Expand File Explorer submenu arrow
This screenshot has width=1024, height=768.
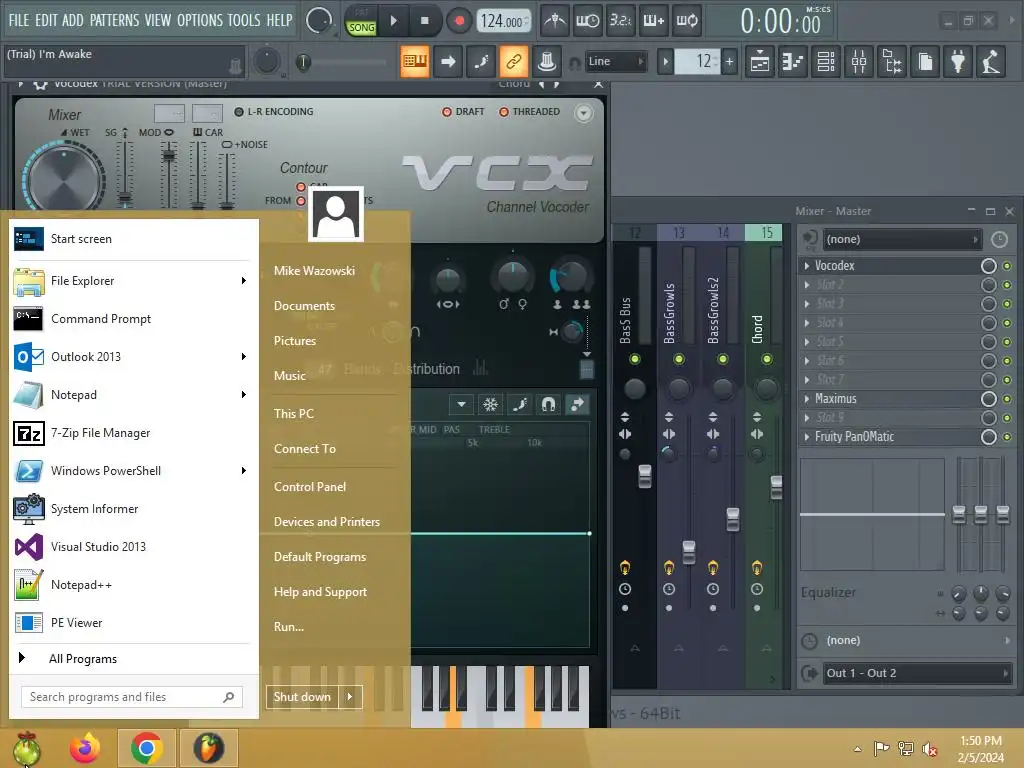tap(244, 281)
